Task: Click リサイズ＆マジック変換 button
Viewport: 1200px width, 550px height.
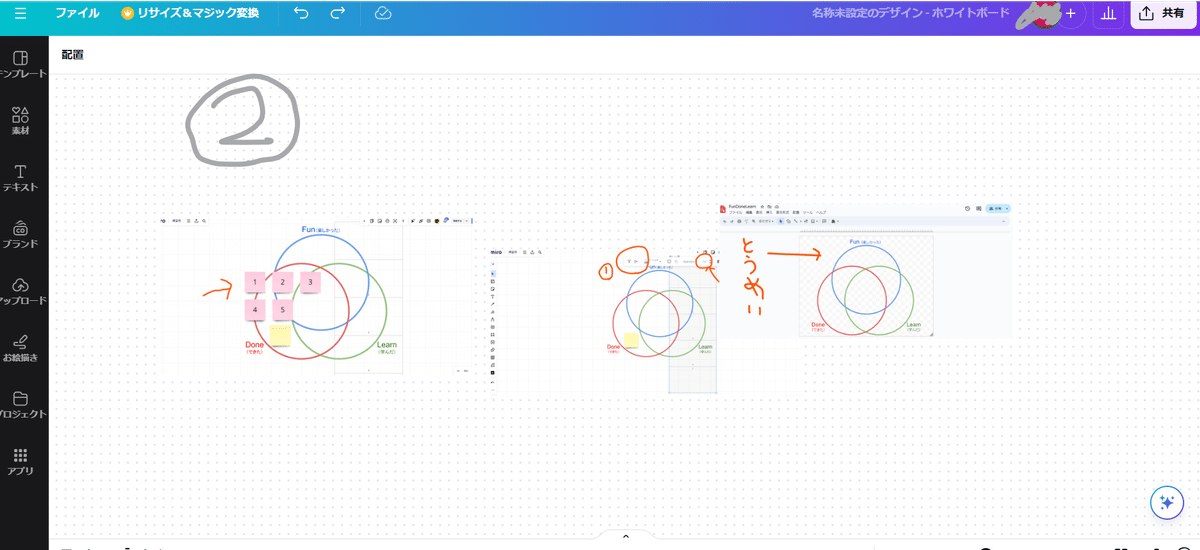Action: tap(190, 14)
